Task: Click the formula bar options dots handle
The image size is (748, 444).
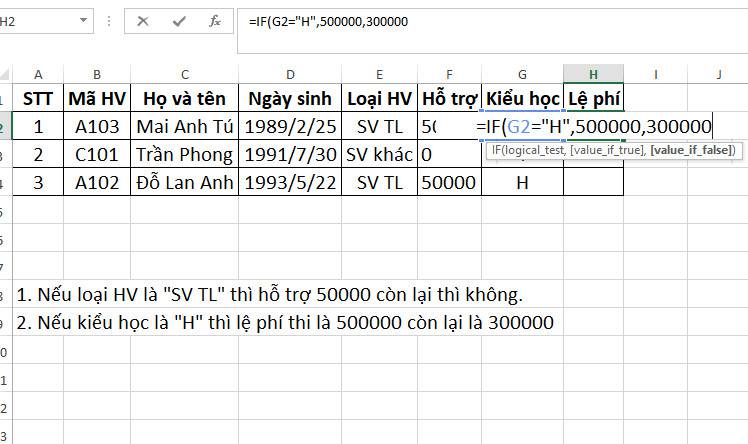Action: [x=109, y=21]
